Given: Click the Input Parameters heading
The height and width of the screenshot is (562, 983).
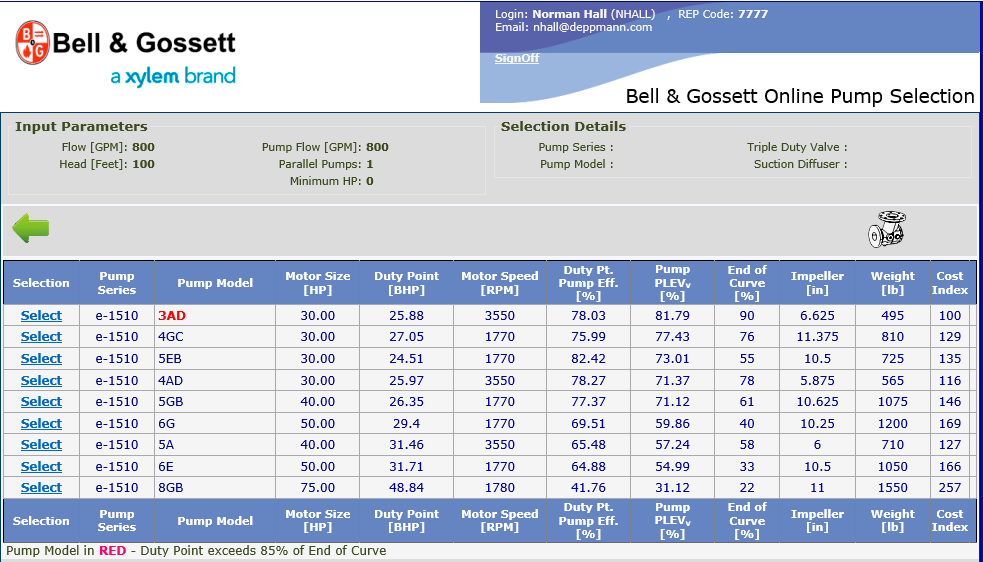Looking at the screenshot, I should 81,127.
